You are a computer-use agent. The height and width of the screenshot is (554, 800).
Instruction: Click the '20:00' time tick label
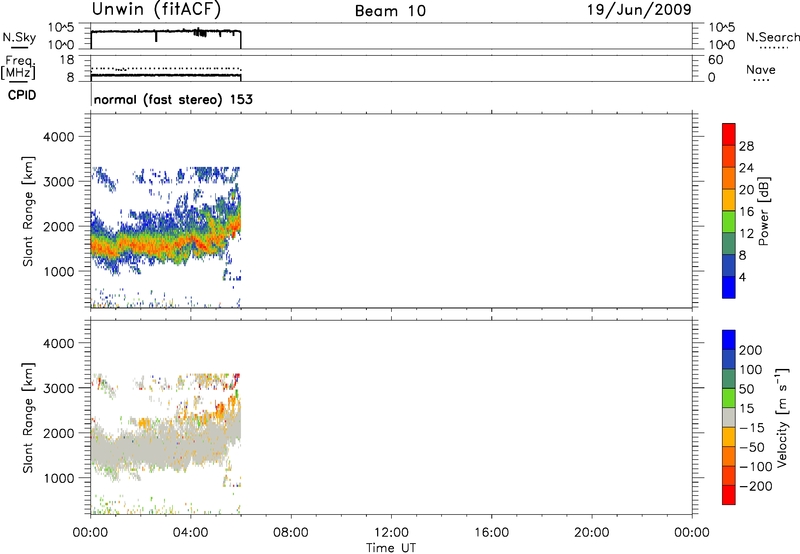(591, 533)
